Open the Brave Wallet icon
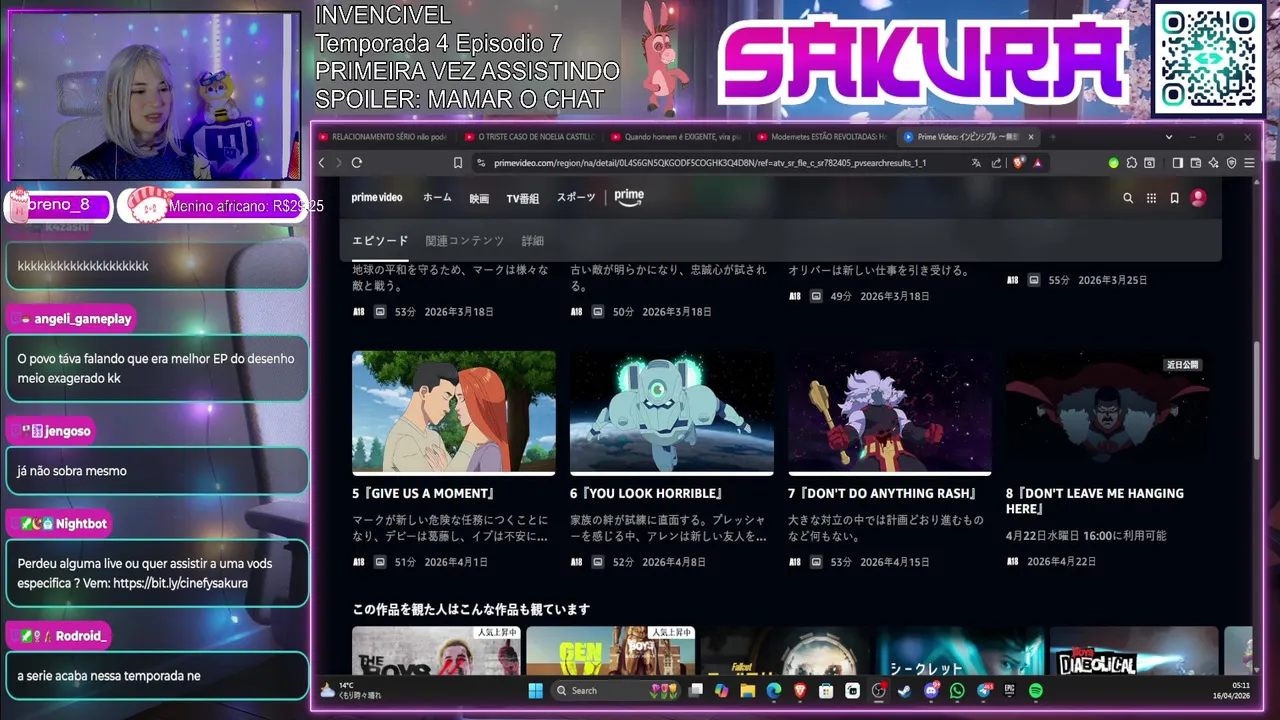 (1195, 162)
